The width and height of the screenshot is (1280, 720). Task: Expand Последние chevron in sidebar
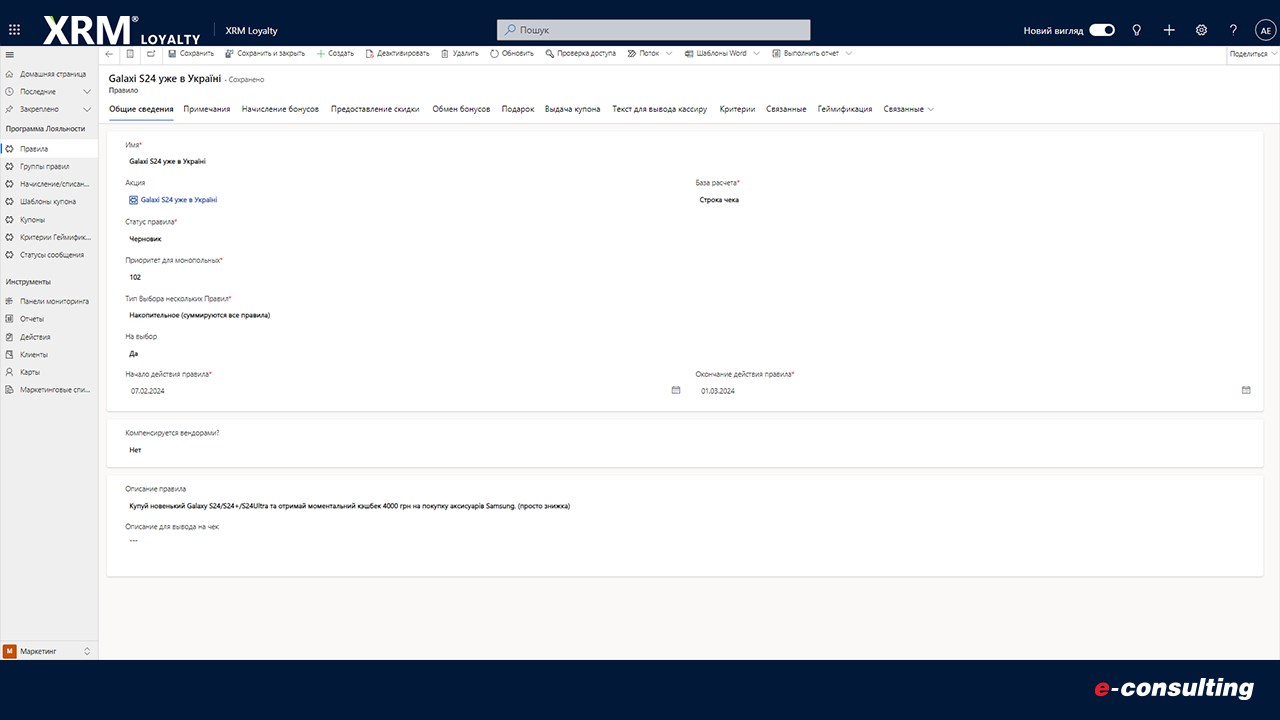[87, 91]
